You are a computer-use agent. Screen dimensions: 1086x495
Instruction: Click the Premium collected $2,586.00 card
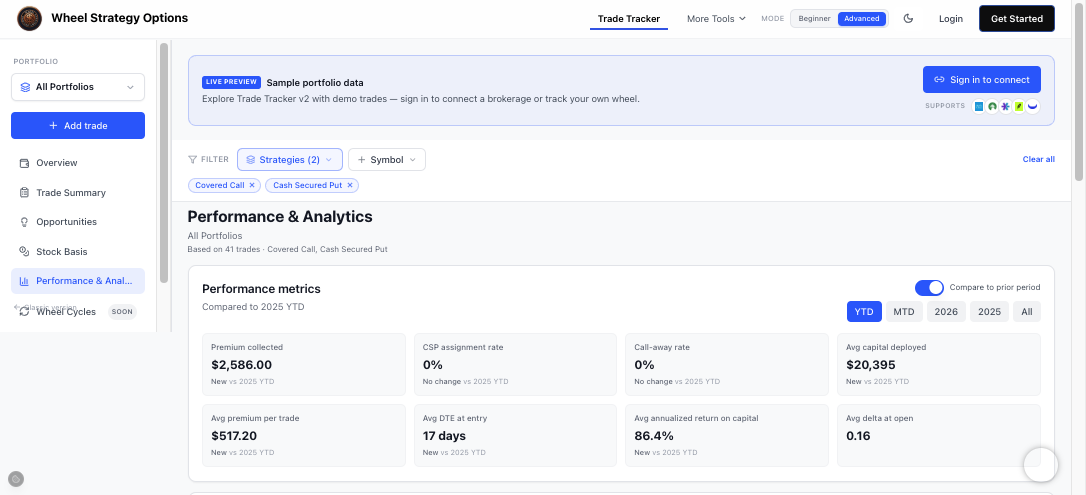(x=303, y=365)
